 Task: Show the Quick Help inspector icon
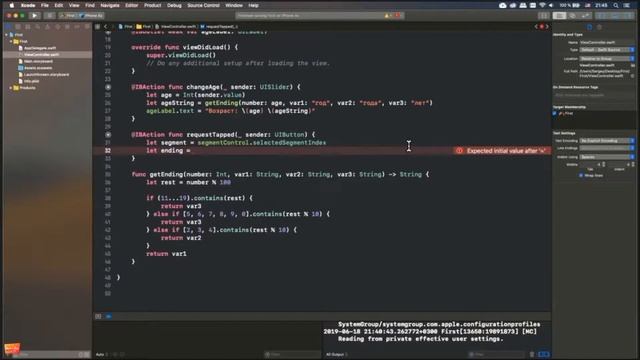(x=599, y=27)
